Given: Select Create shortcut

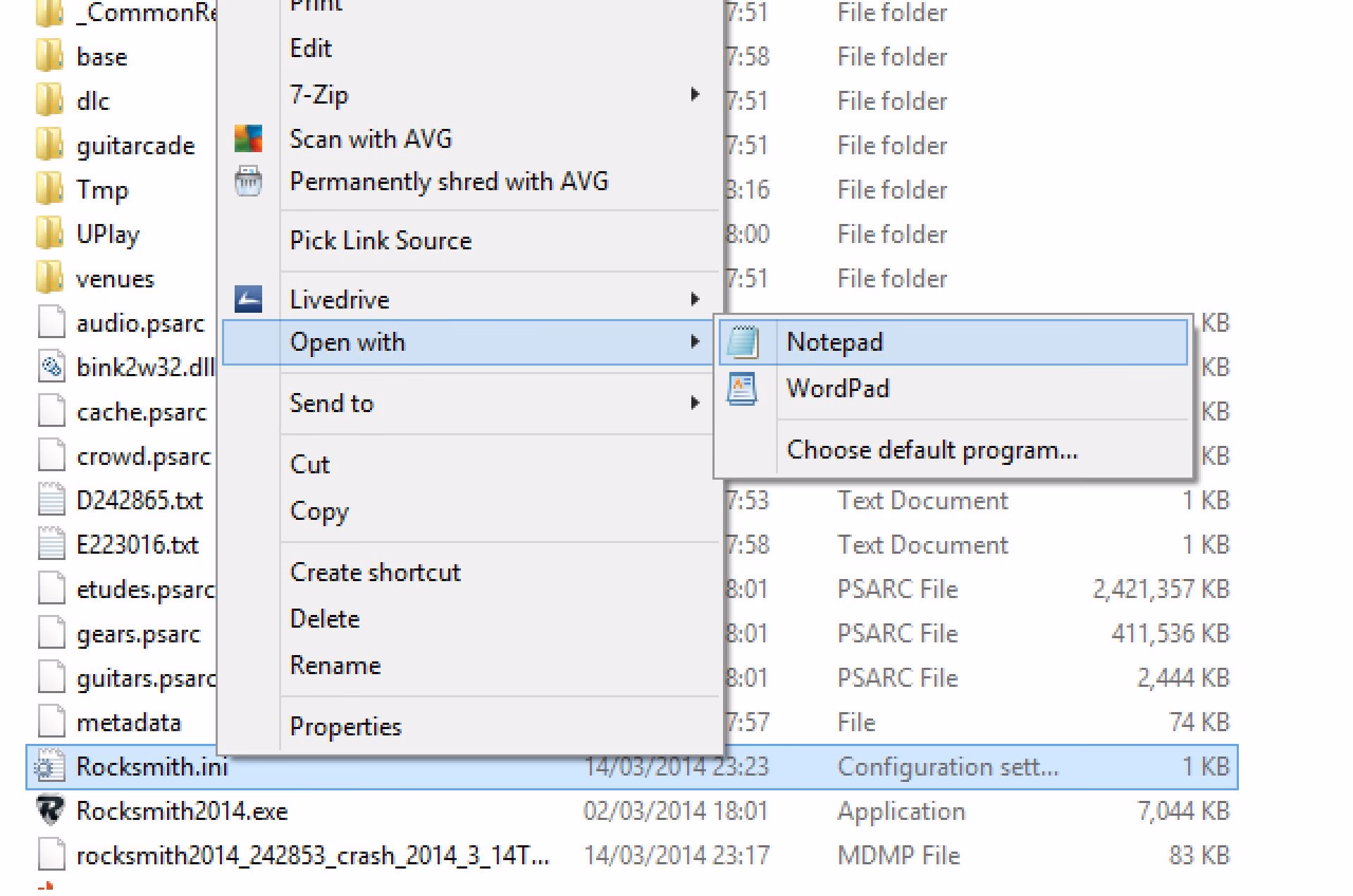Looking at the screenshot, I should point(375,572).
